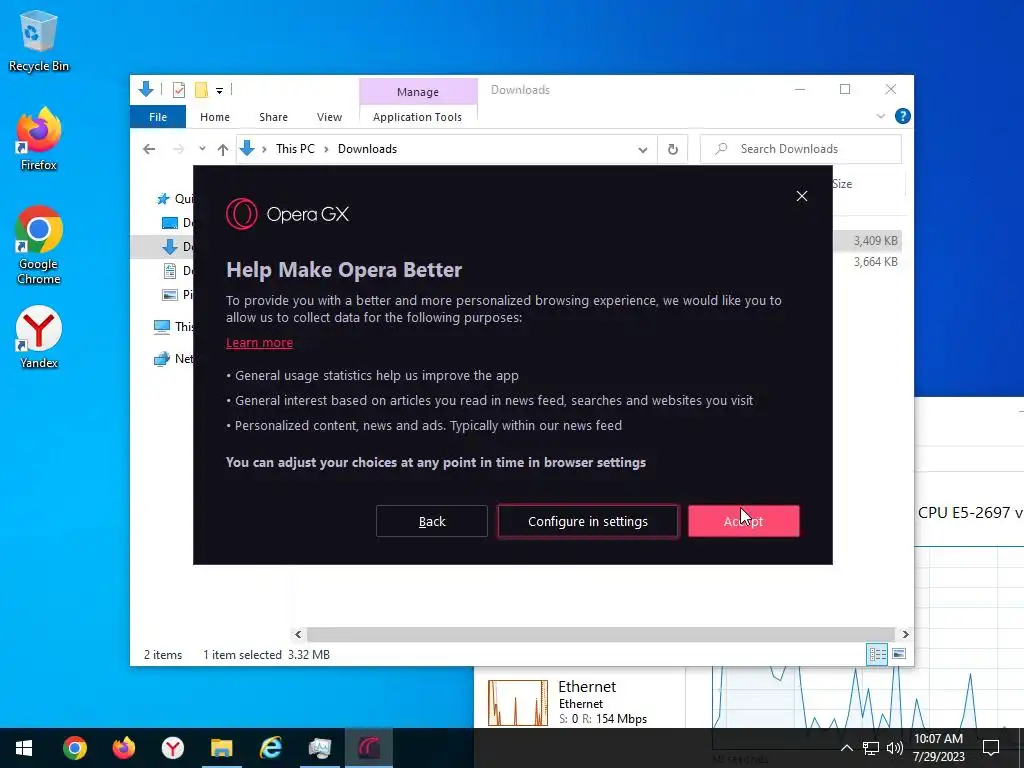The image size is (1024, 768).
Task: Open File Explorer from the taskbar
Action: tap(221, 748)
